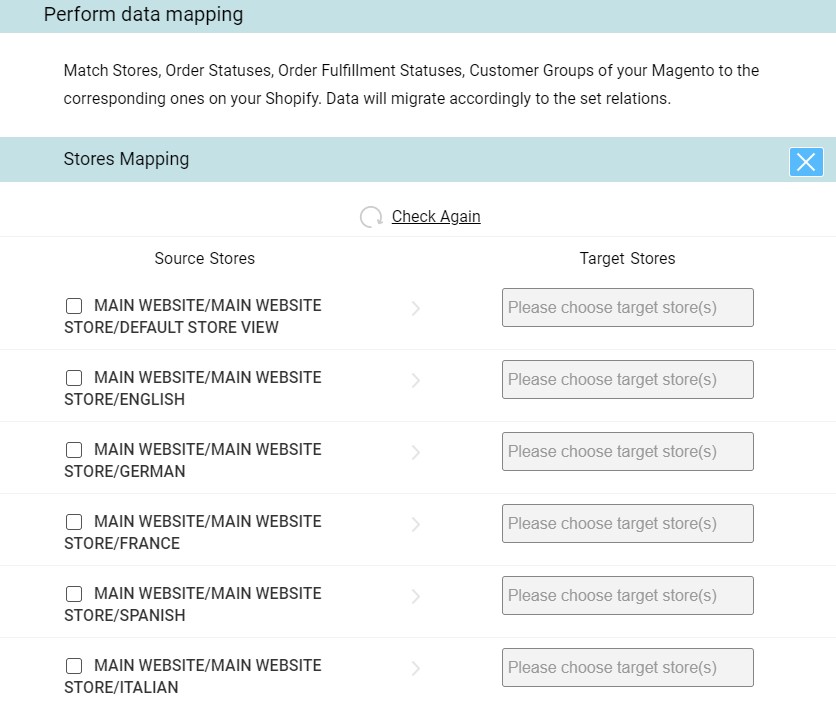836x705 pixels.
Task: Click the arrow icon in English row
Action: [x=416, y=380]
